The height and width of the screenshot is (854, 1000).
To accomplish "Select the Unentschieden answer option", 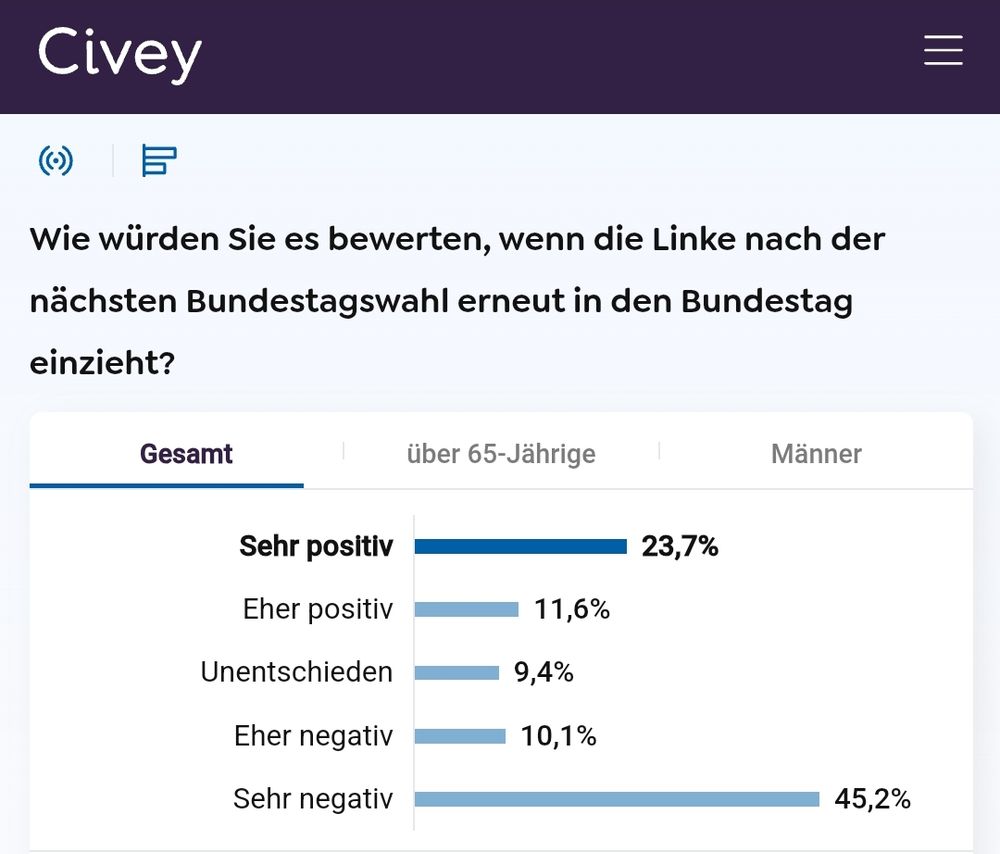I will click(295, 672).
